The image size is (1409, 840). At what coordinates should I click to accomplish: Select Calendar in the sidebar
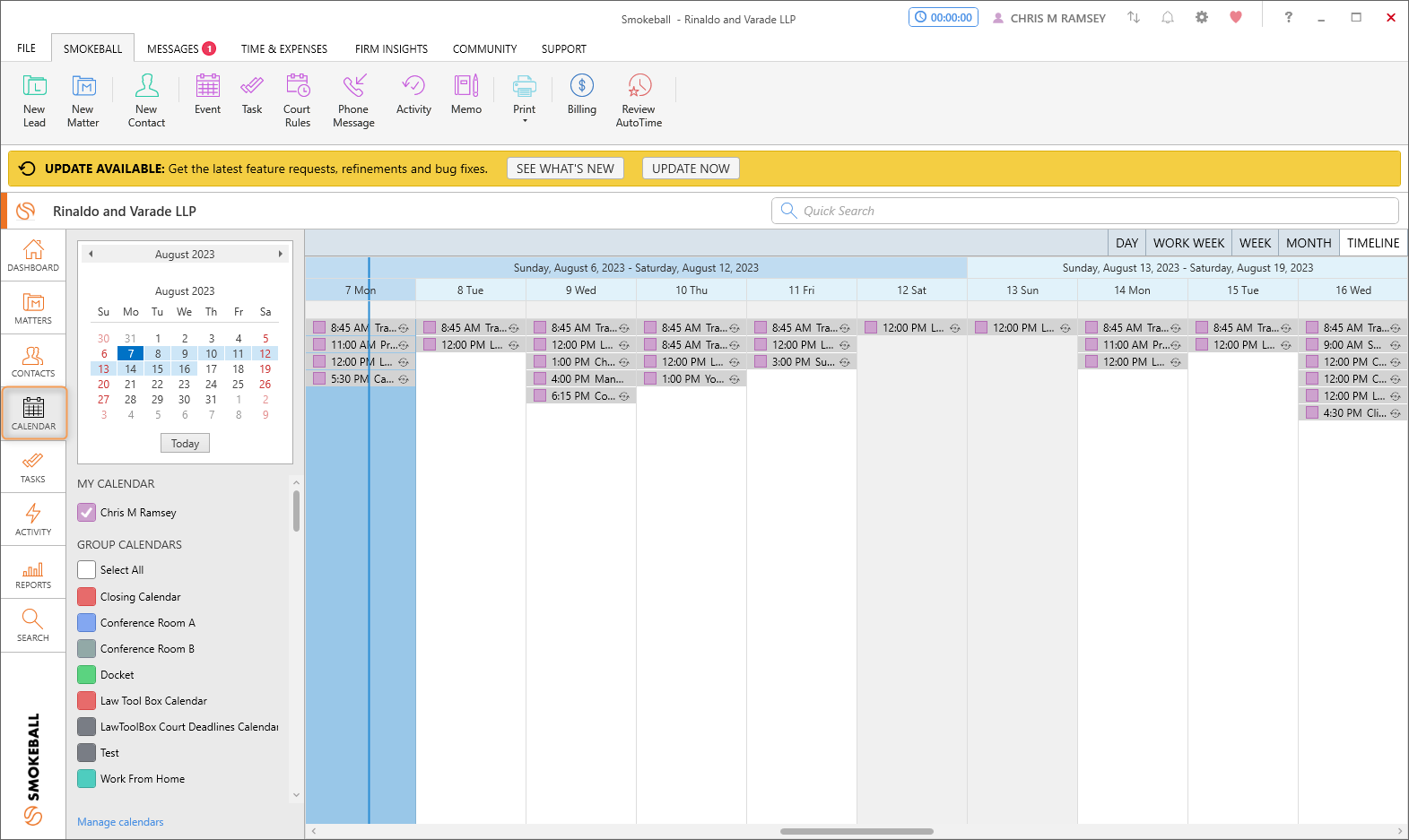coord(33,413)
